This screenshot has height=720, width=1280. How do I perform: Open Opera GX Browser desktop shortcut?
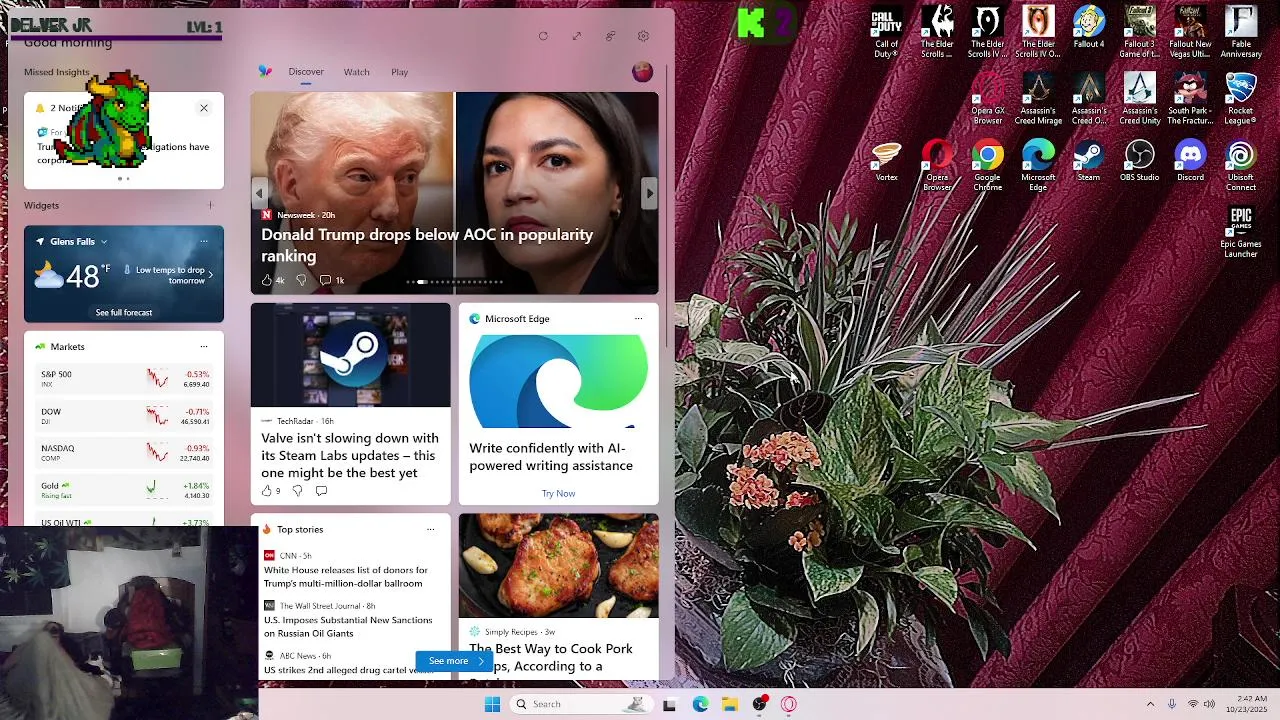coord(988,99)
